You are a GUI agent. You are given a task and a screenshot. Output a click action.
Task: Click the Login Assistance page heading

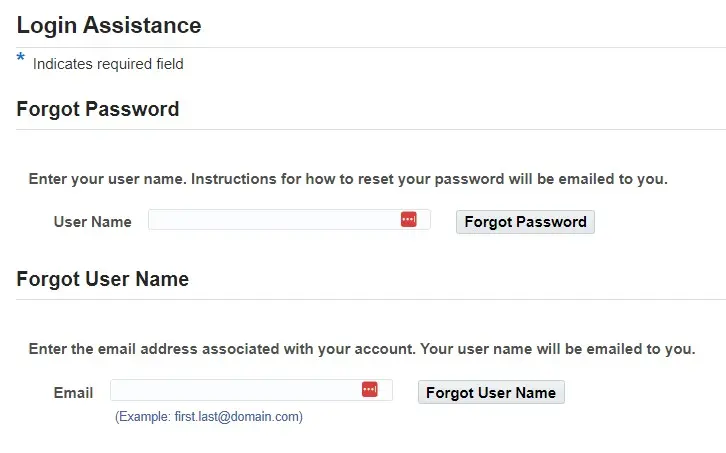(x=109, y=25)
